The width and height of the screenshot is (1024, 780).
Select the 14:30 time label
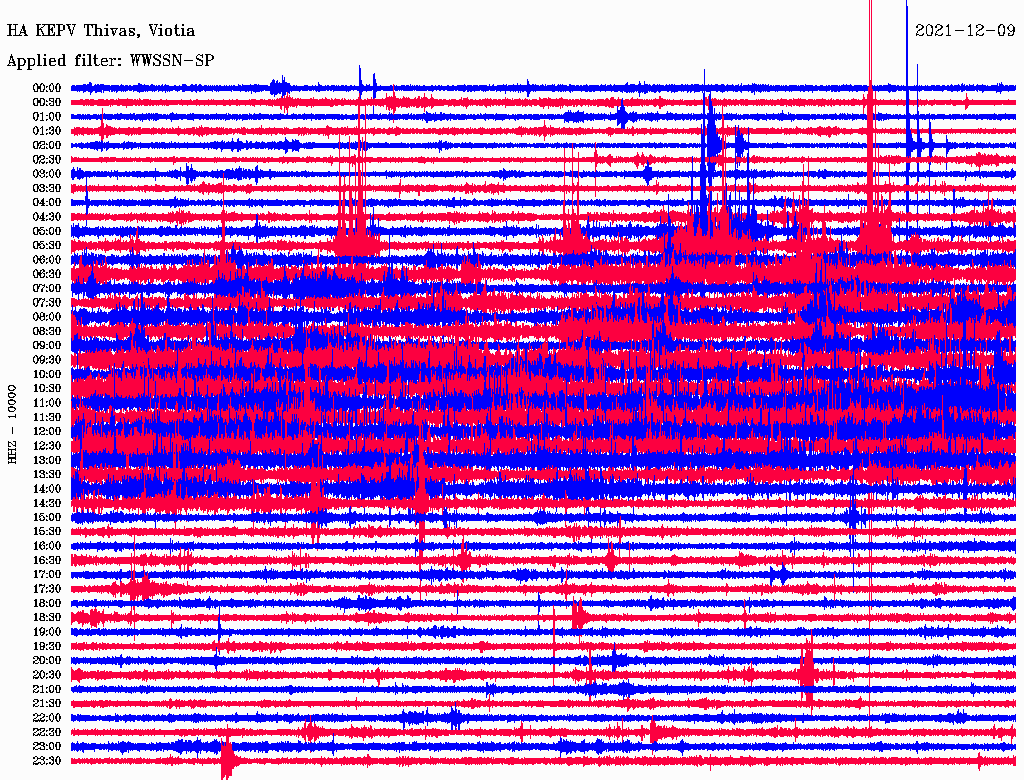click(47, 503)
